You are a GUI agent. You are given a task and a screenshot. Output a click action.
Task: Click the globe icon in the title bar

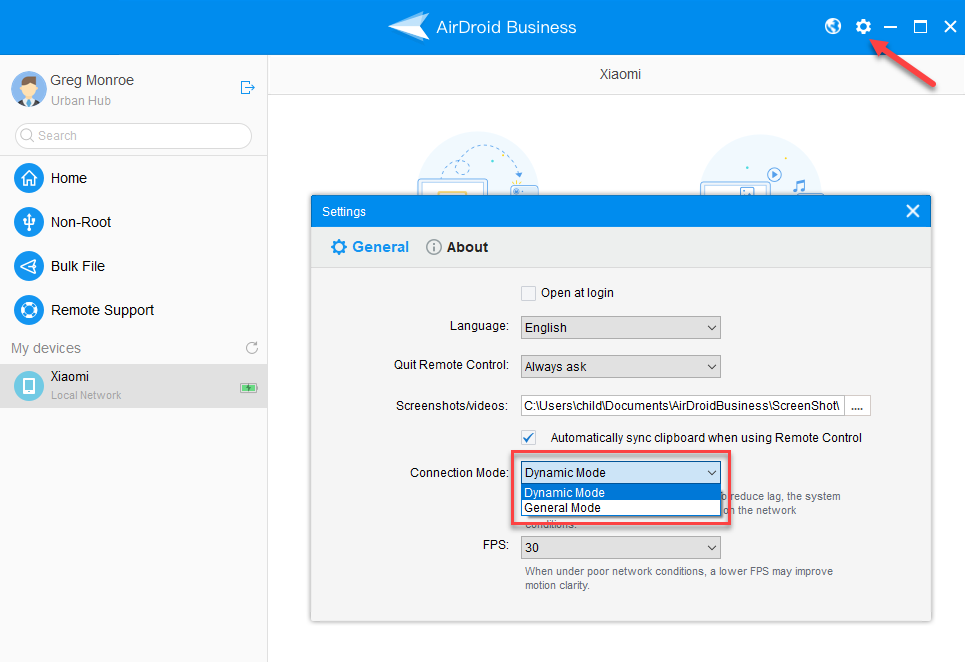833,26
